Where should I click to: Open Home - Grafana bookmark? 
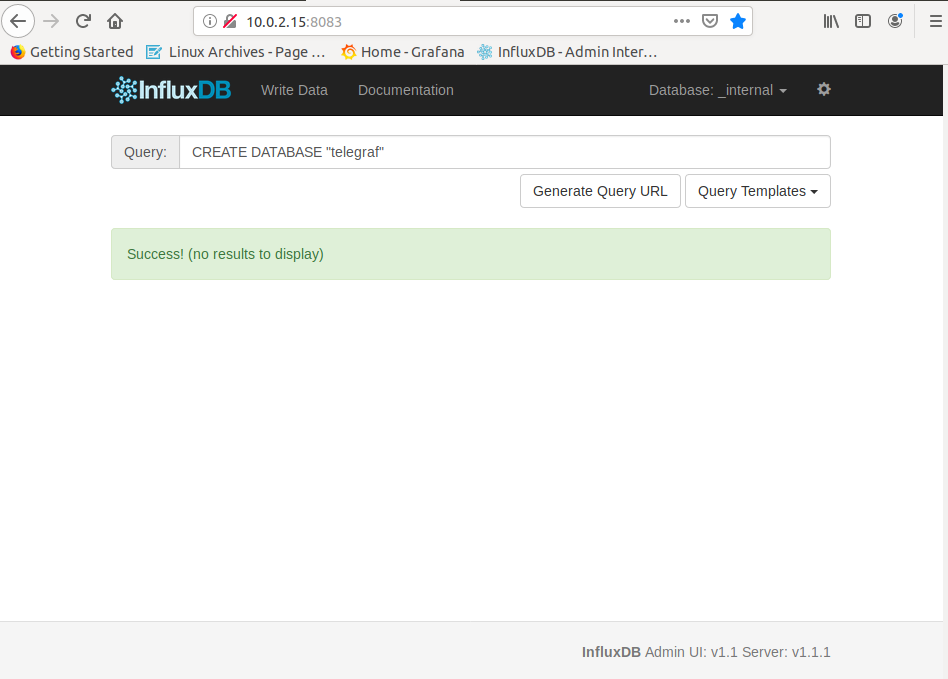click(403, 52)
